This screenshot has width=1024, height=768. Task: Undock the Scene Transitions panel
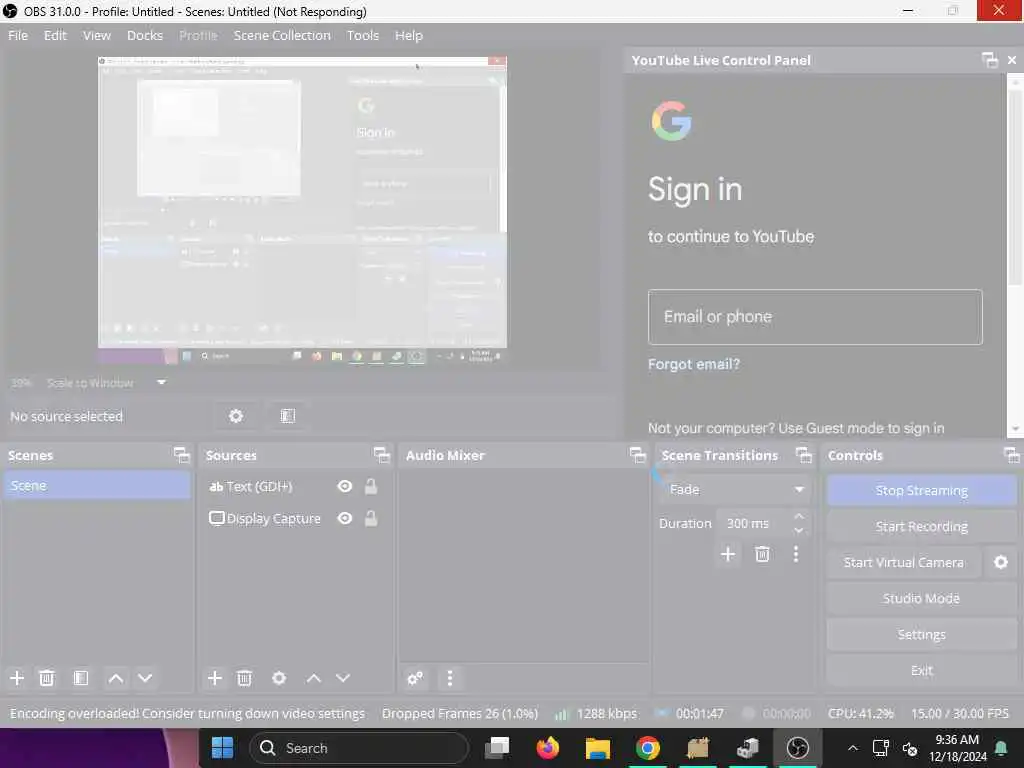pos(804,455)
